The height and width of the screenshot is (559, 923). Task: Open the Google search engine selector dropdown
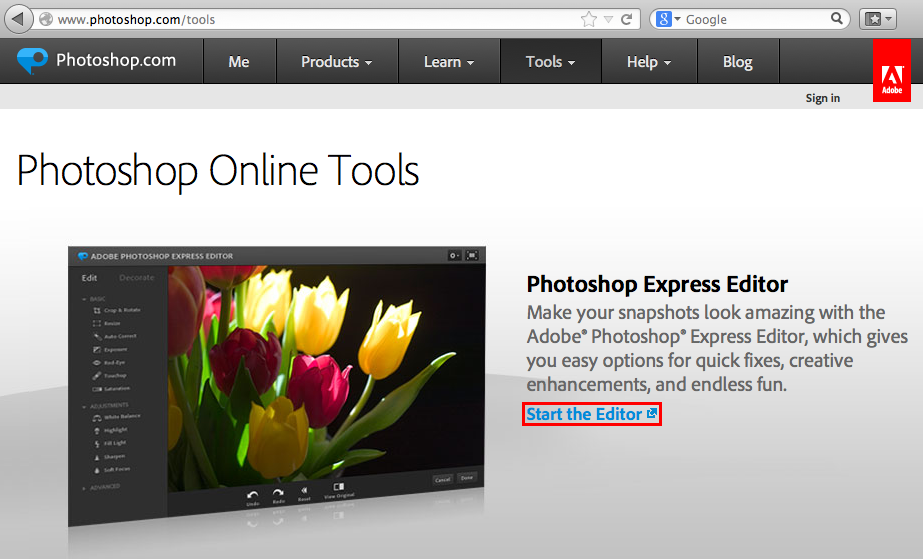pyautogui.click(x=668, y=19)
